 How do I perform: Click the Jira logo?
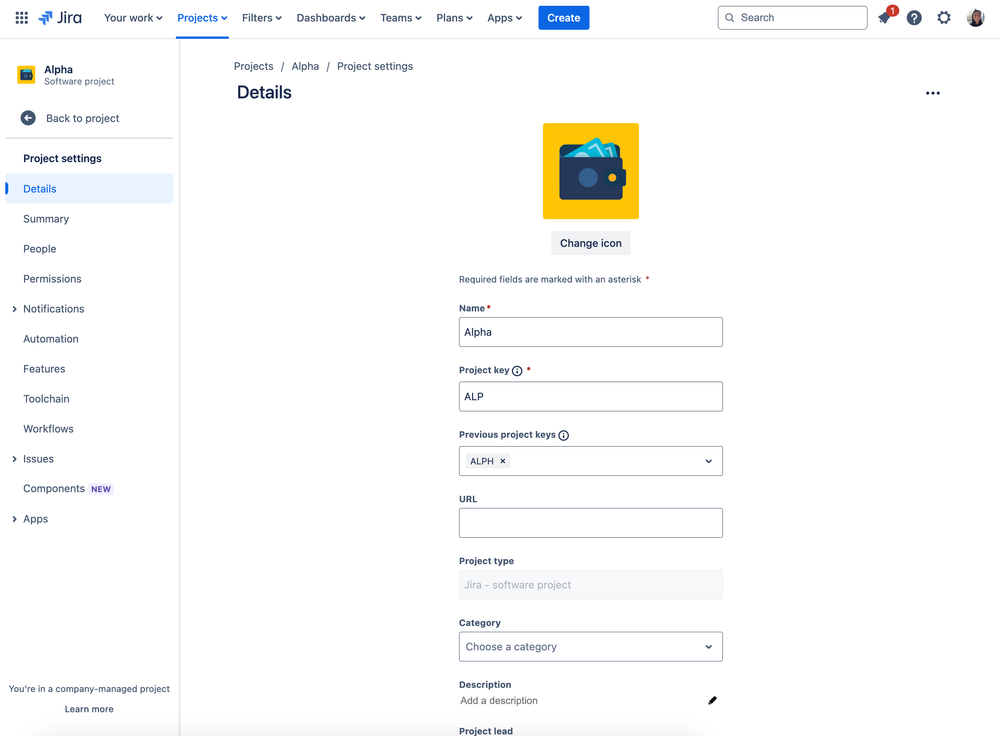click(x=61, y=18)
